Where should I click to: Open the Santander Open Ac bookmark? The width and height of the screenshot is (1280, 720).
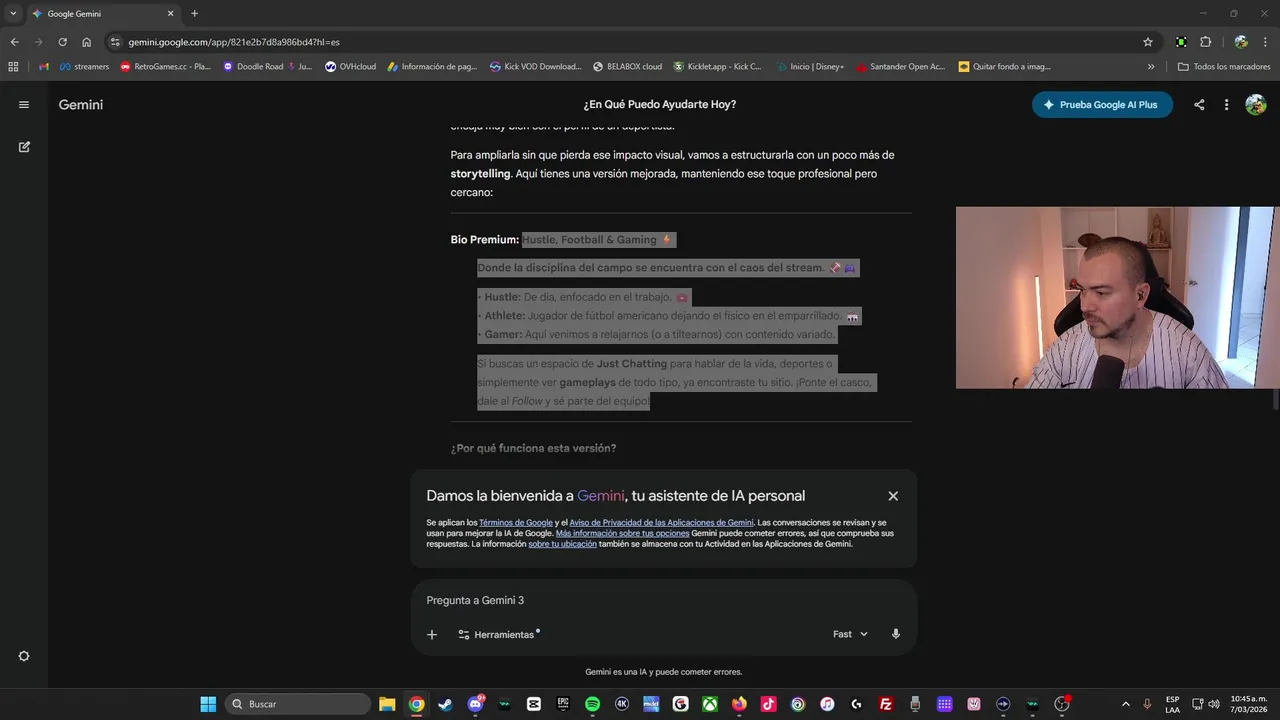tap(901, 67)
